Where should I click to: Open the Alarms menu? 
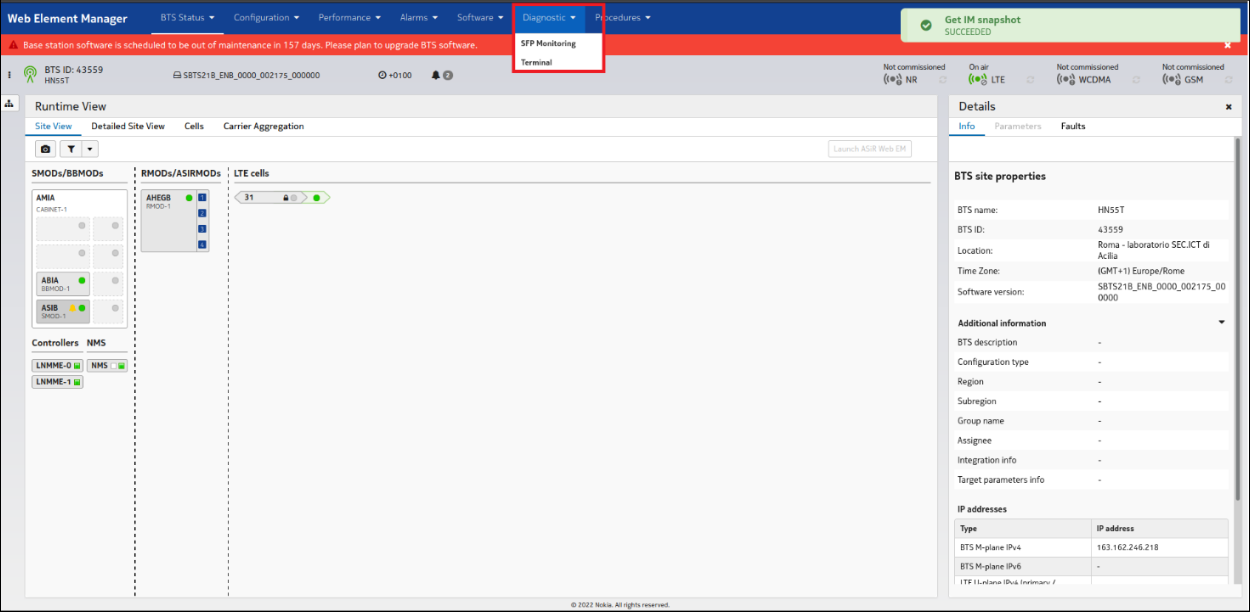click(x=418, y=17)
